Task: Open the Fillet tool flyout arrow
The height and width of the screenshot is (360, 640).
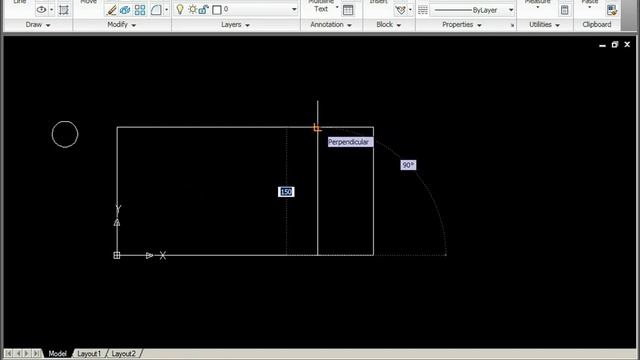Action: click(167, 10)
